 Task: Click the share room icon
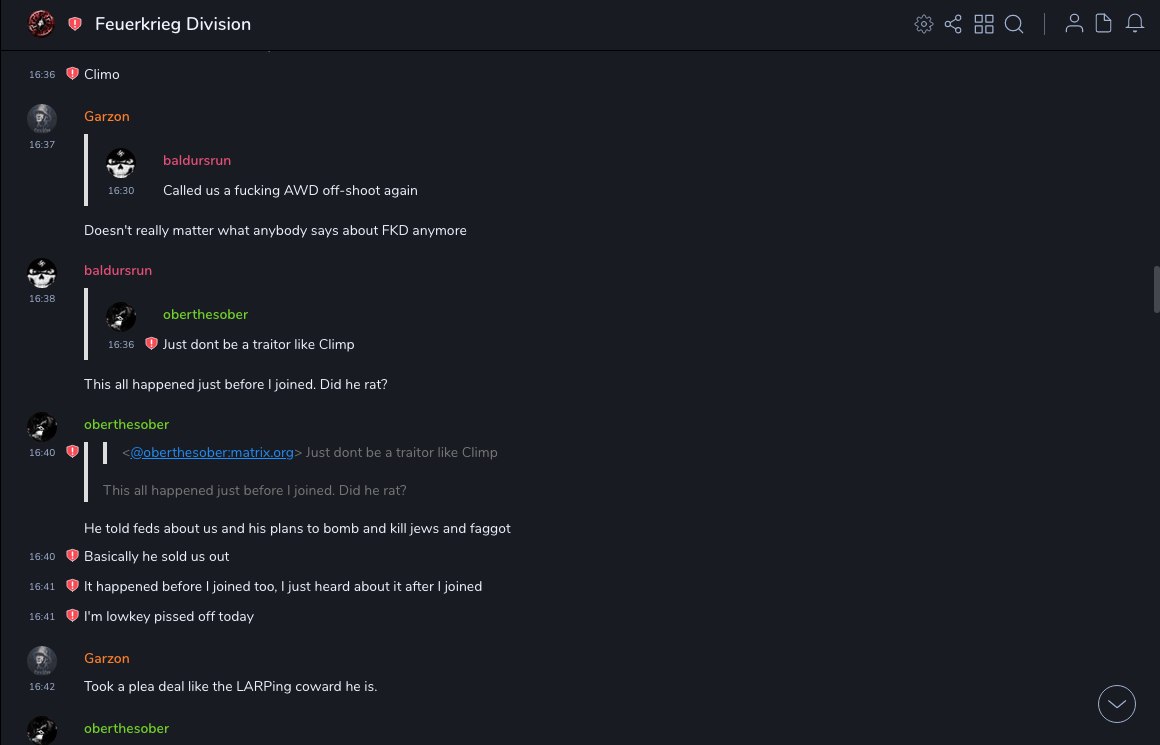(953, 24)
